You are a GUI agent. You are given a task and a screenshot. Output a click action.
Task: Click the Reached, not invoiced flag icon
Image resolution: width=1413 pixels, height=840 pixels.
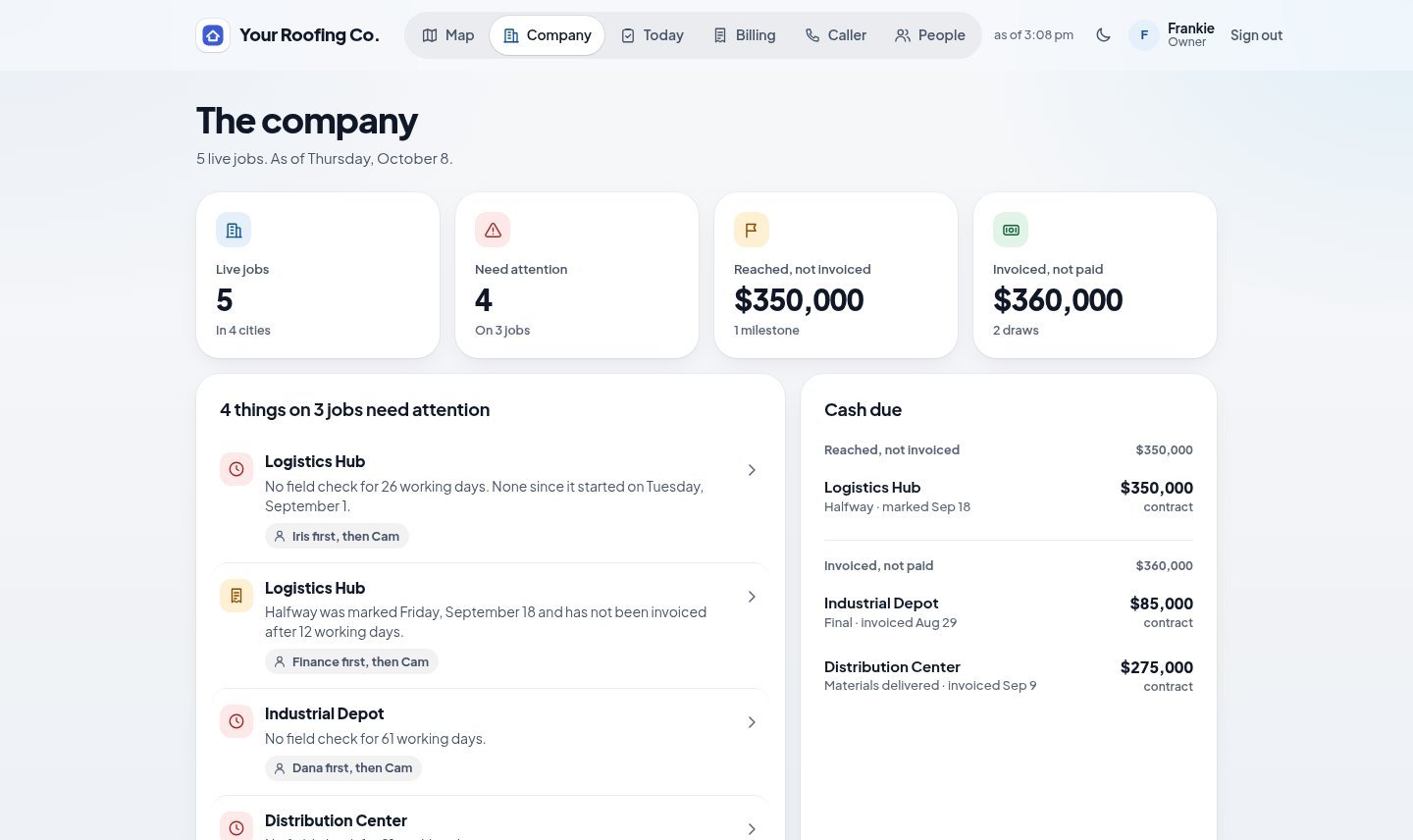click(752, 230)
